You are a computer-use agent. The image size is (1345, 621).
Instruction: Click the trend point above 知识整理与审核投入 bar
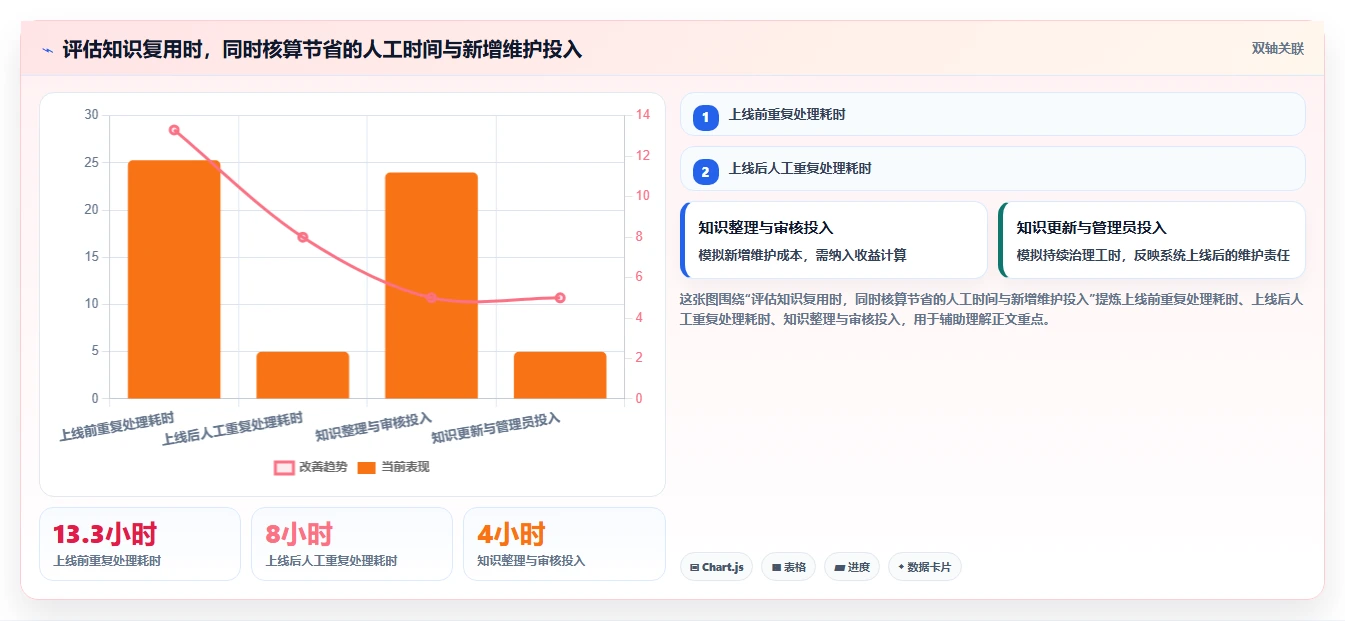[431, 298]
